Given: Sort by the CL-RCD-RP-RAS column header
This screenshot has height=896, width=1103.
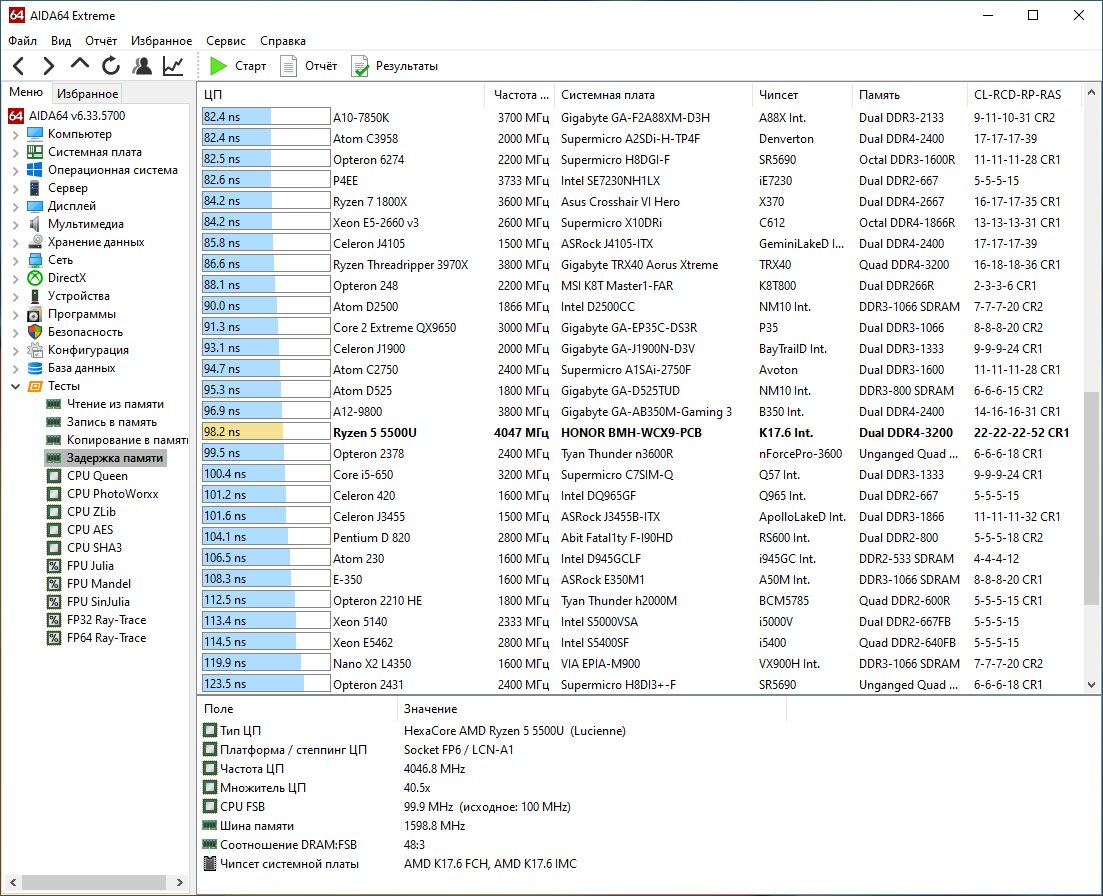Looking at the screenshot, I should click(1024, 94).
